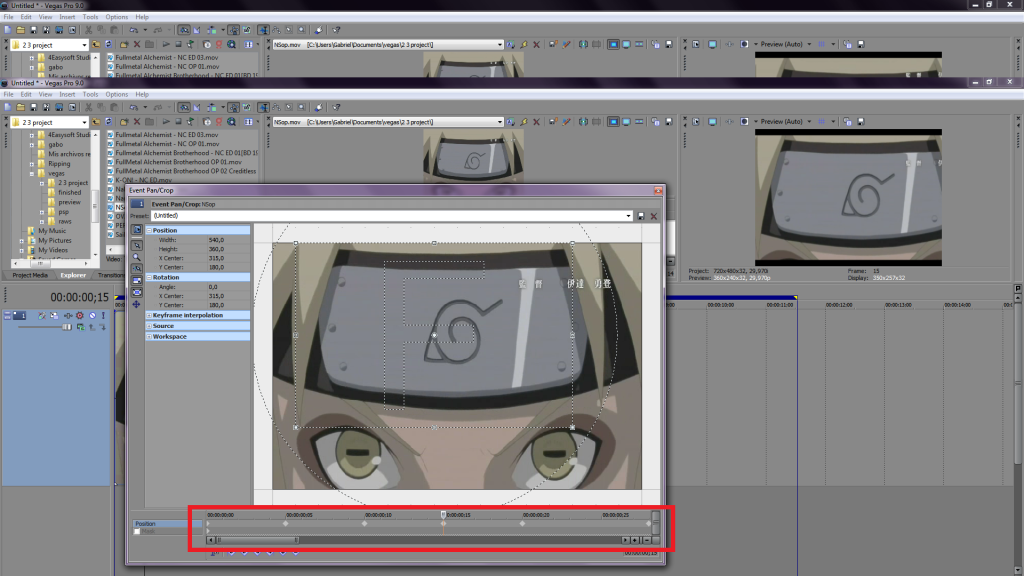Viewport: 1024px width, 576px height.
Task: Open Preview (Auto) quality dropdown in front window
Action: pyautogui.click(x=809, y=121)
